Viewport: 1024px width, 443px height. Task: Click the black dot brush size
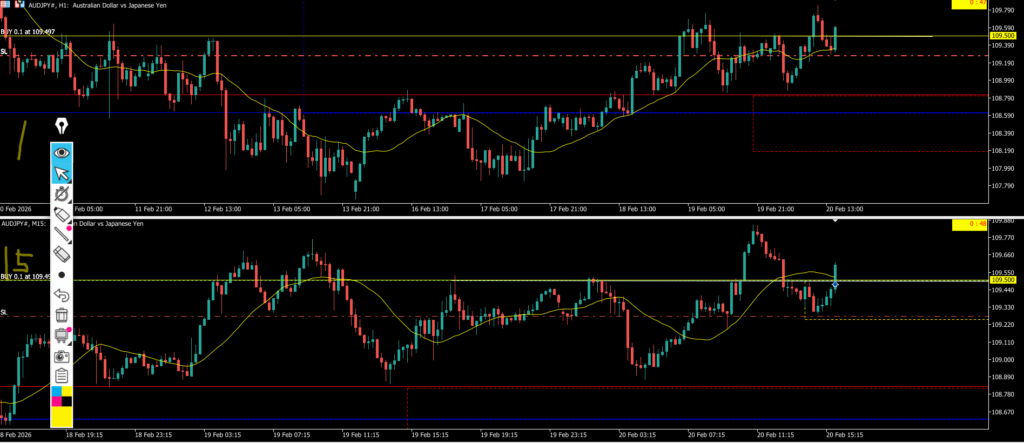coord(62,274)
